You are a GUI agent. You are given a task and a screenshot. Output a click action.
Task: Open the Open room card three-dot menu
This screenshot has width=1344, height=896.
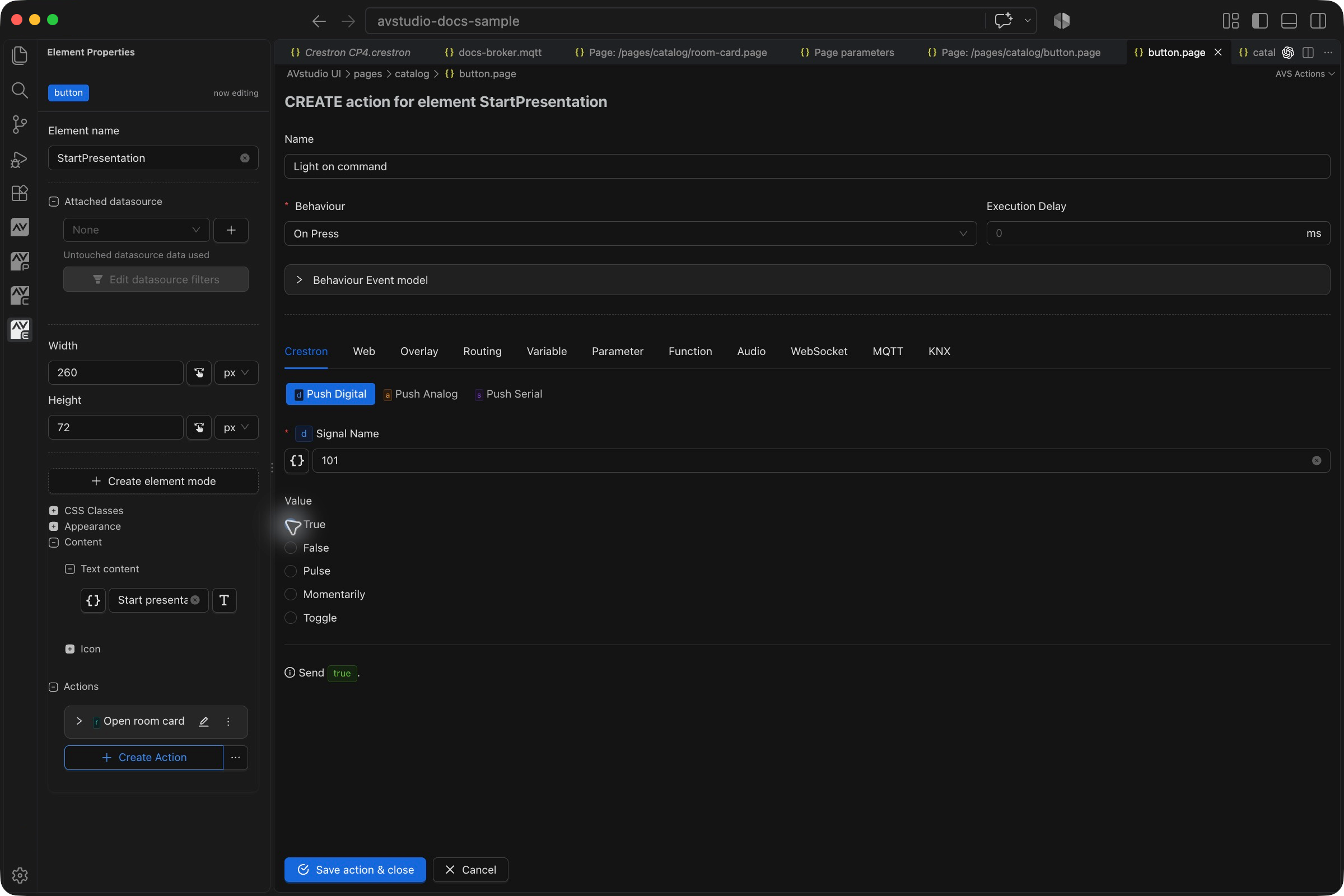click(228, 722)
